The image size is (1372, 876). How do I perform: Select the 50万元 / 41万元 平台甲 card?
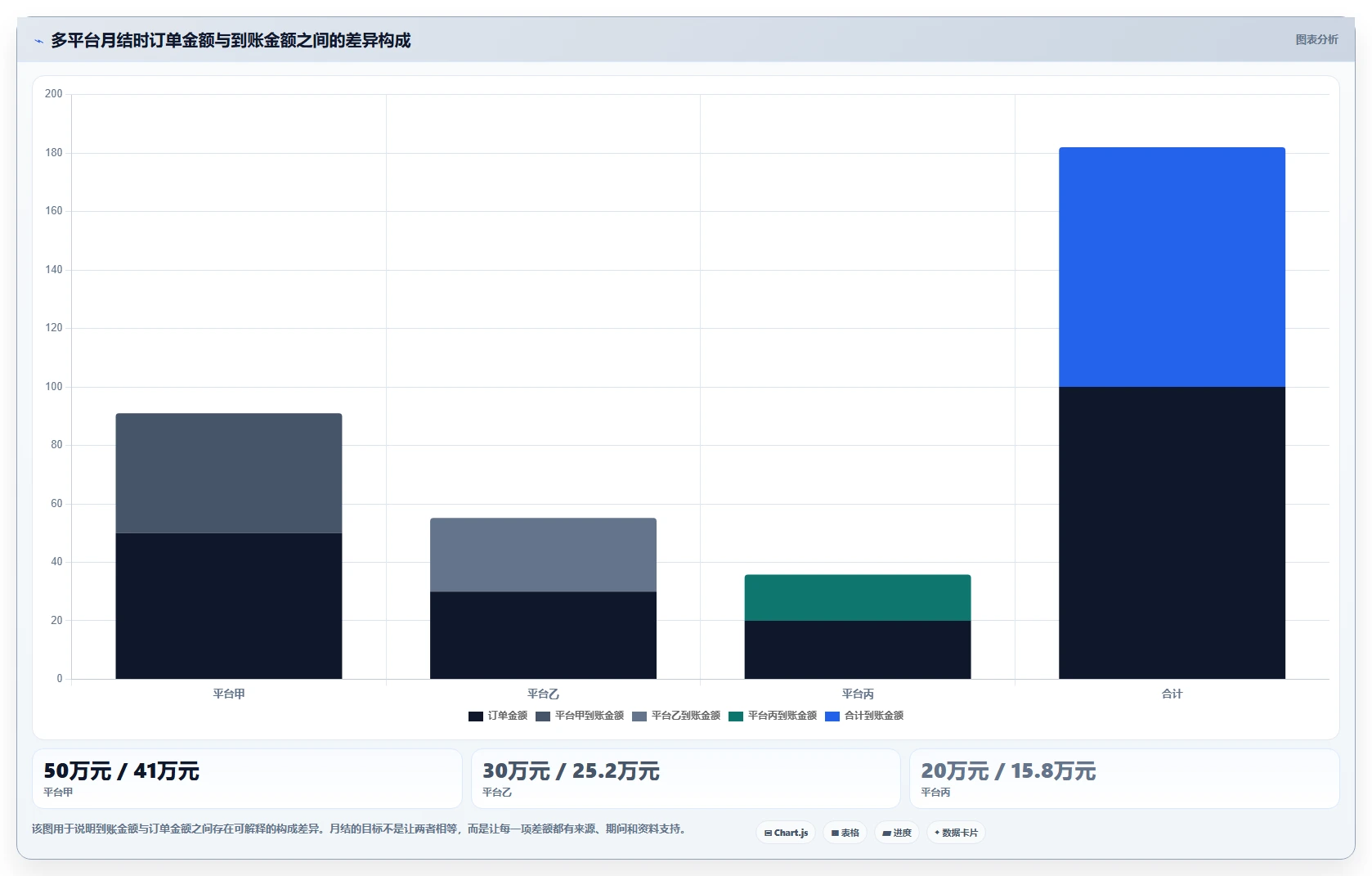tap(247, 779)
